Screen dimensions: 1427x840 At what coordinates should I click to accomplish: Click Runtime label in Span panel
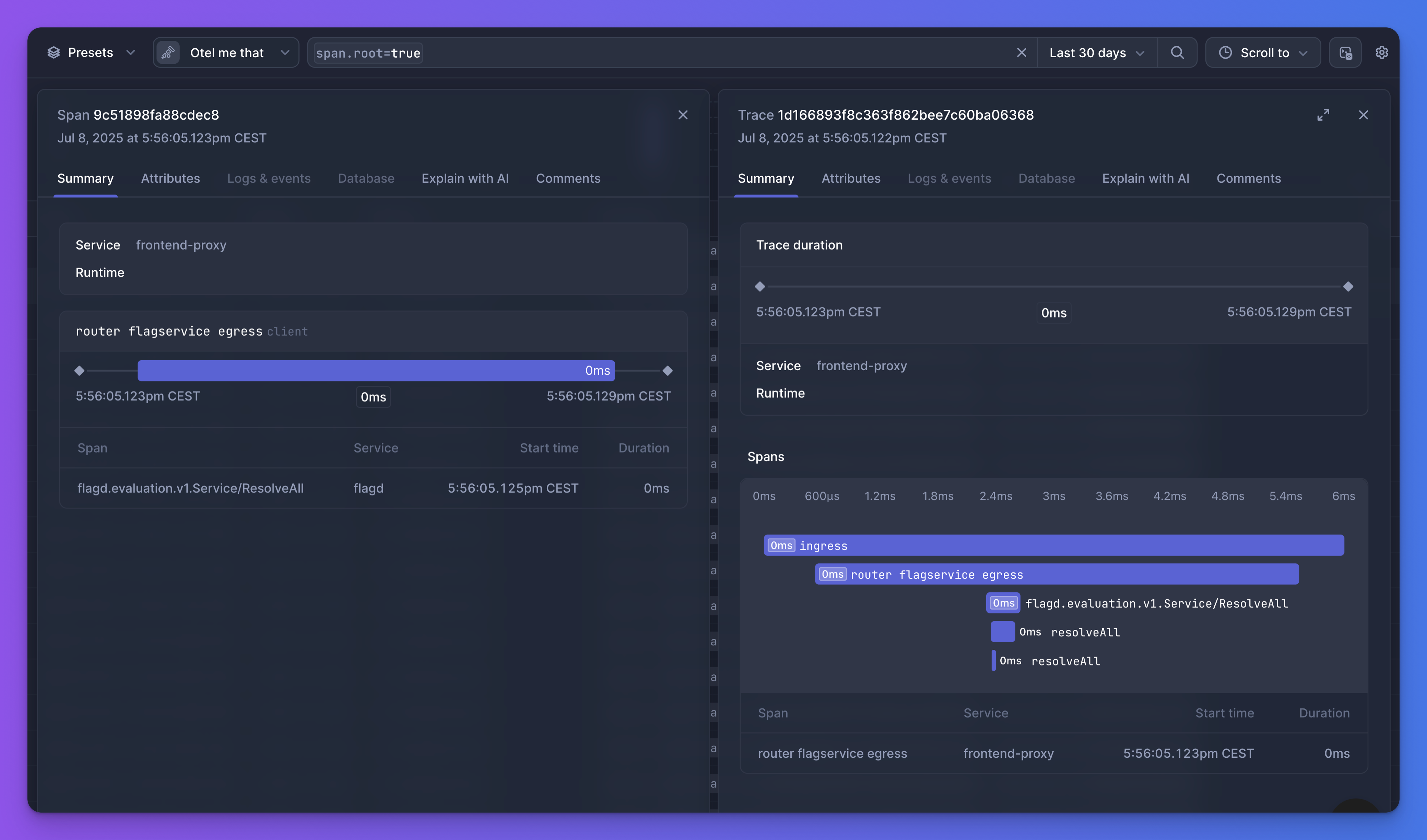coord(100,273)
